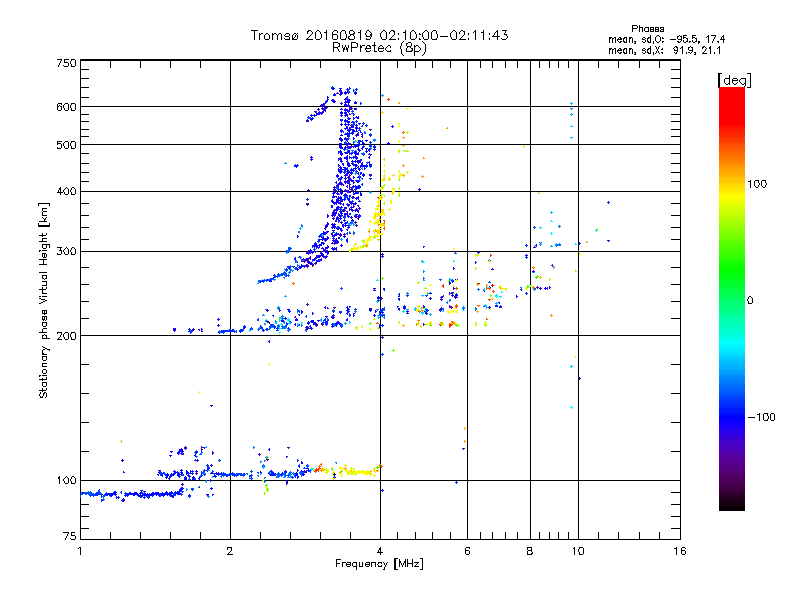
Task: Click the '6' x-axis tick label
Action: pos(467,551)
